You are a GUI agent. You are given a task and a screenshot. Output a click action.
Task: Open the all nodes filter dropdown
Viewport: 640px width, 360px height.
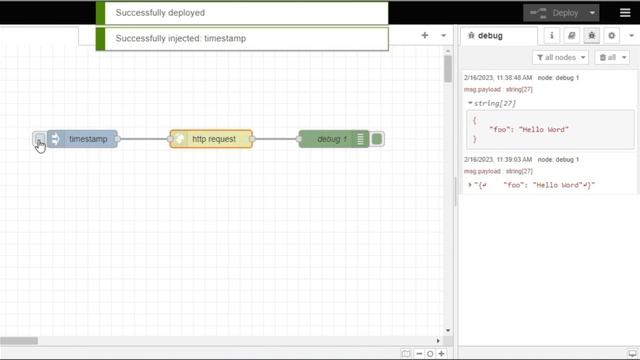pos(561,58)
